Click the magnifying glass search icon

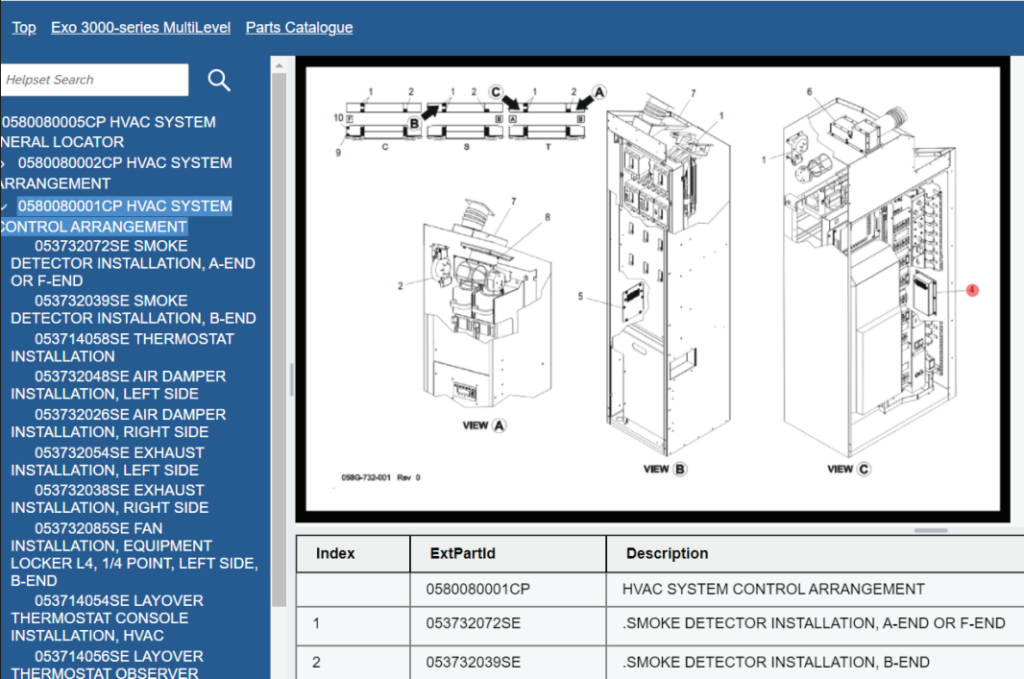click(x=219, y=81)
